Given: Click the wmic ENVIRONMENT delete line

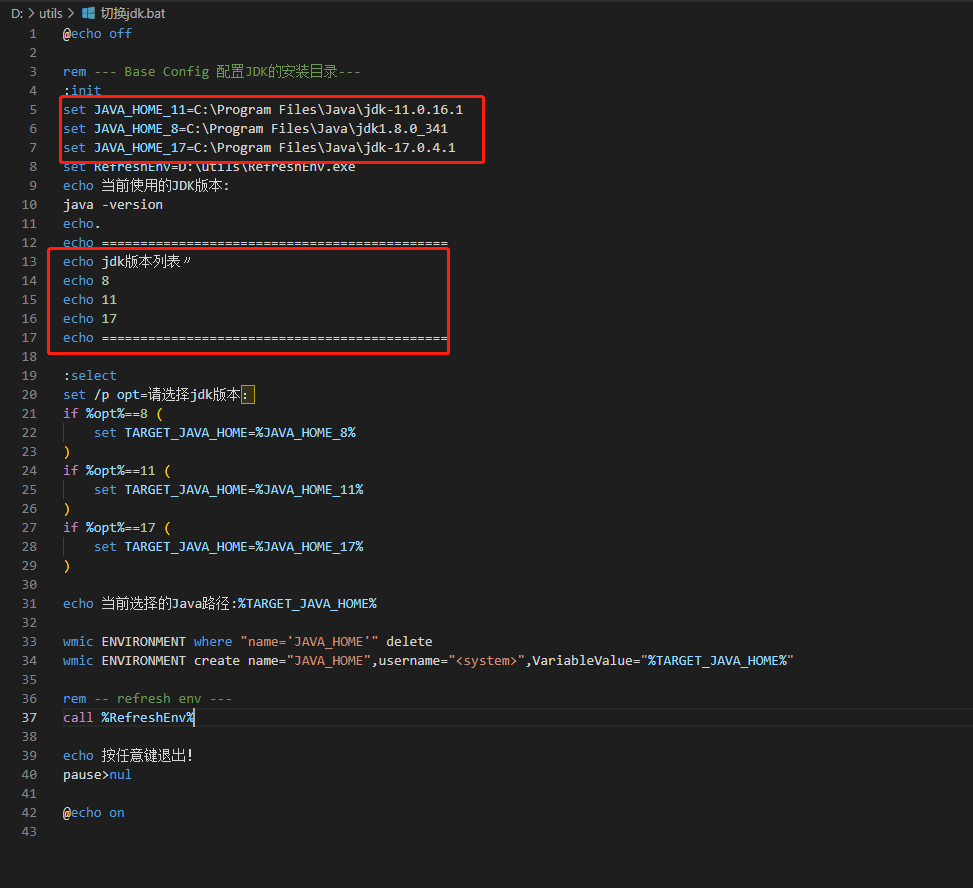Looking at the screenshot, I should tap(248, 642).
